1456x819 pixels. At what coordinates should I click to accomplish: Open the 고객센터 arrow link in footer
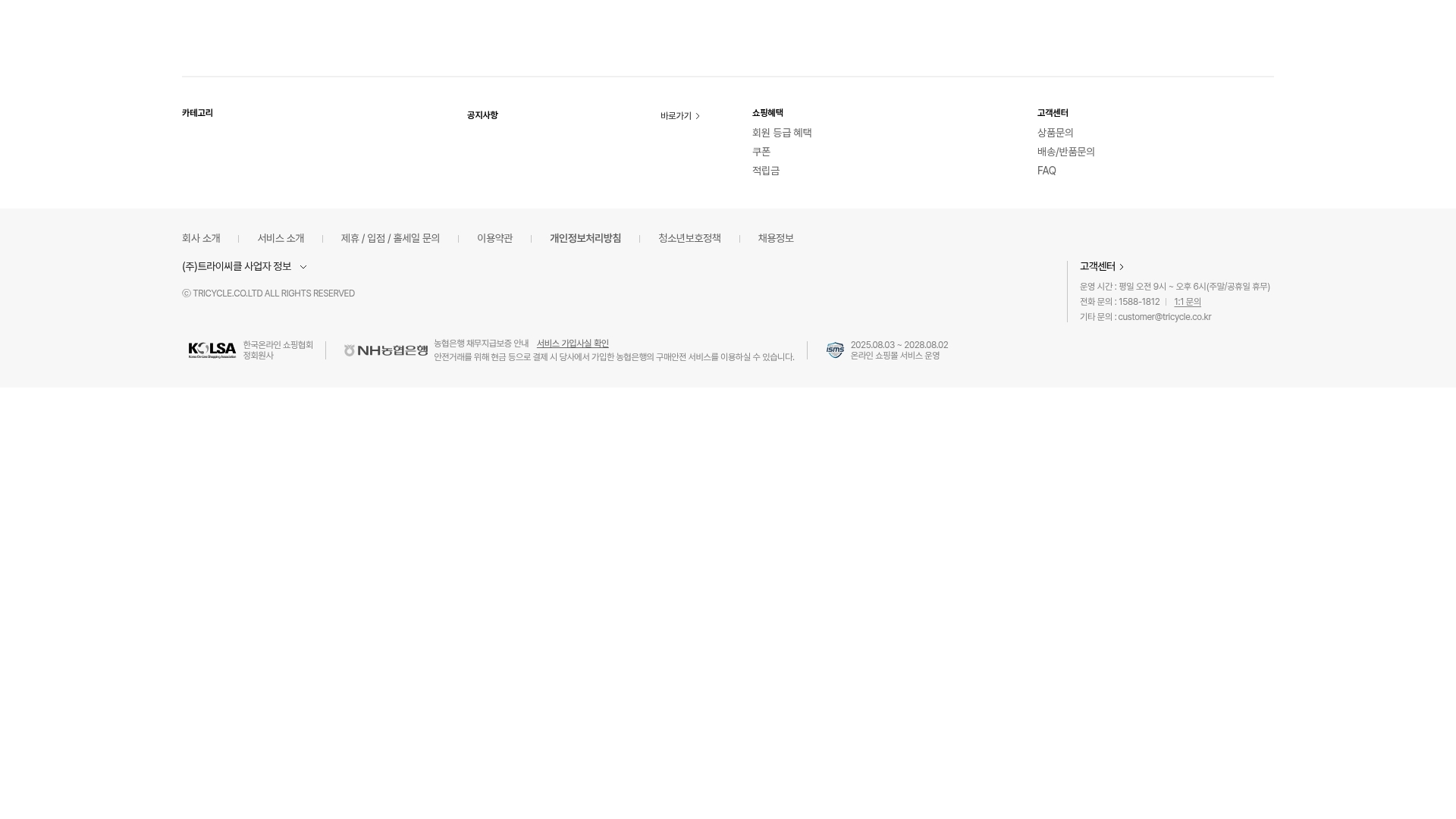coord(1101,267)
